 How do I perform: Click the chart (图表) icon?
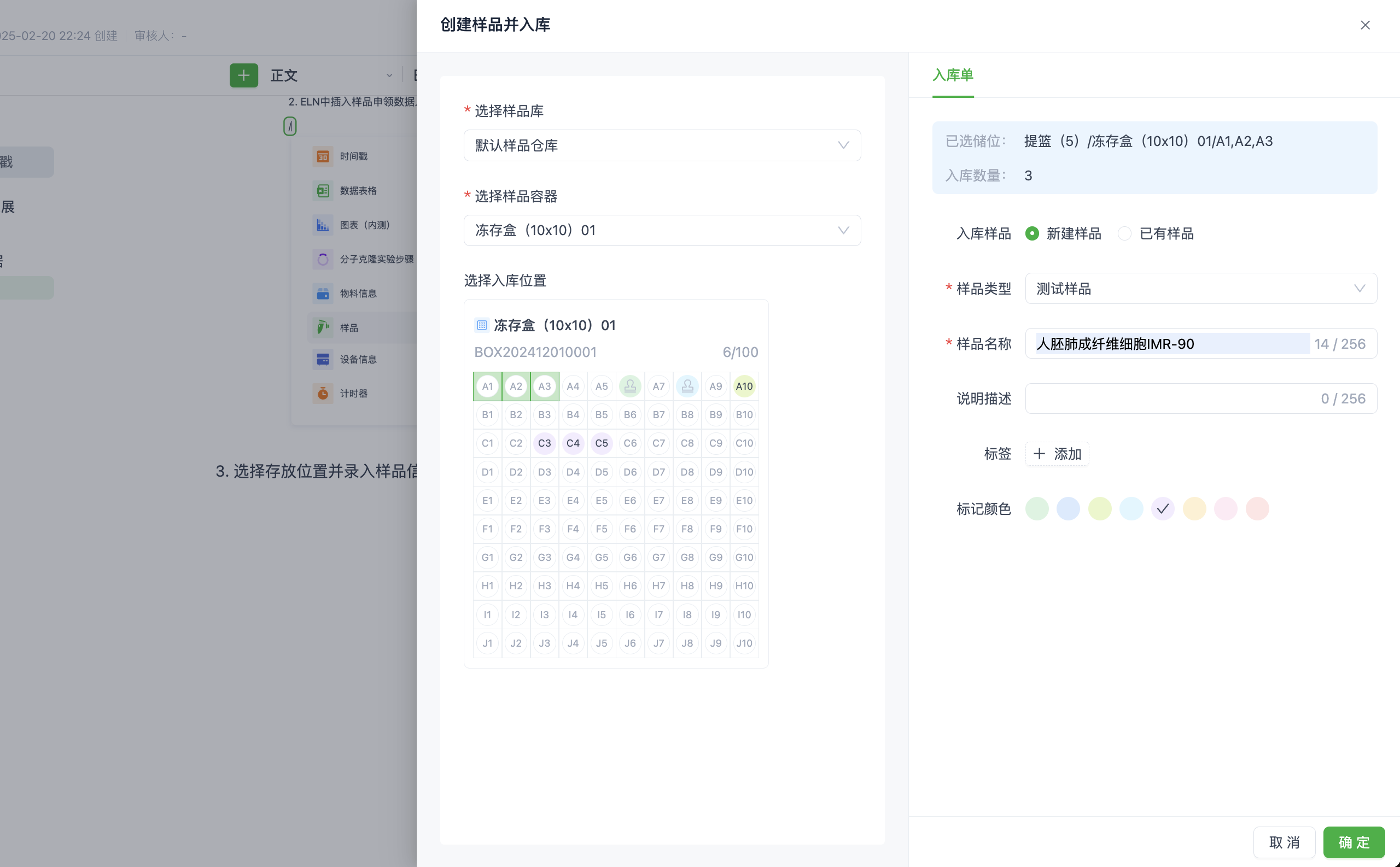[322, 225]
